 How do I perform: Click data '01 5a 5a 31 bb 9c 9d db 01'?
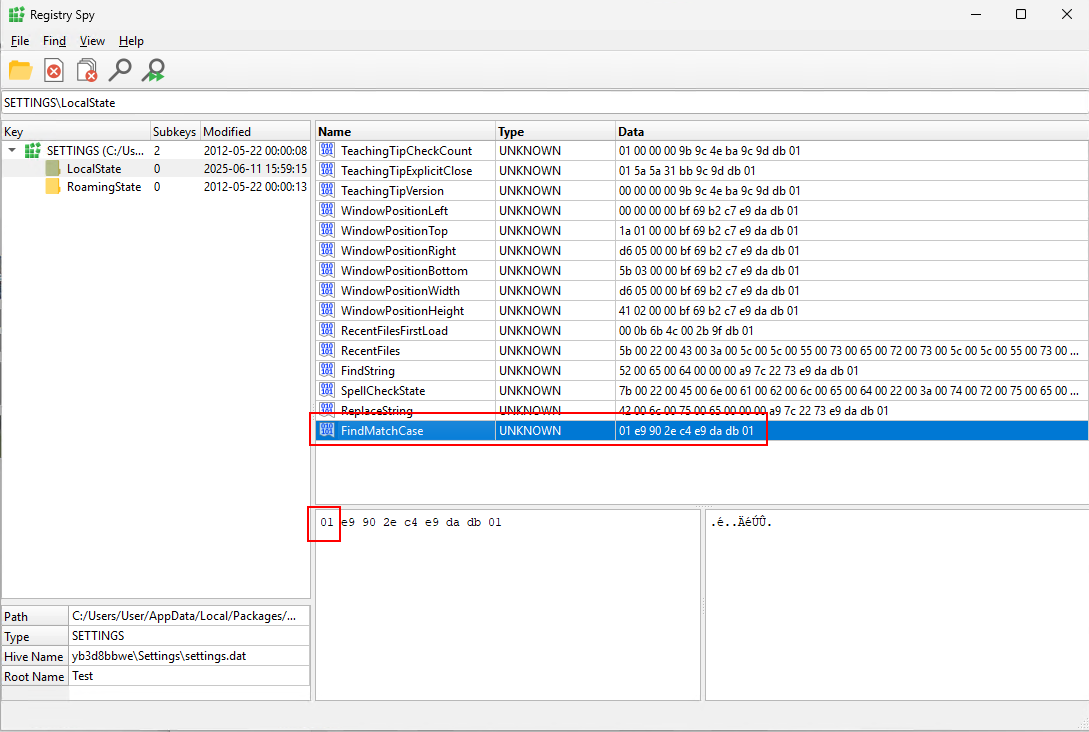(687, 171)
